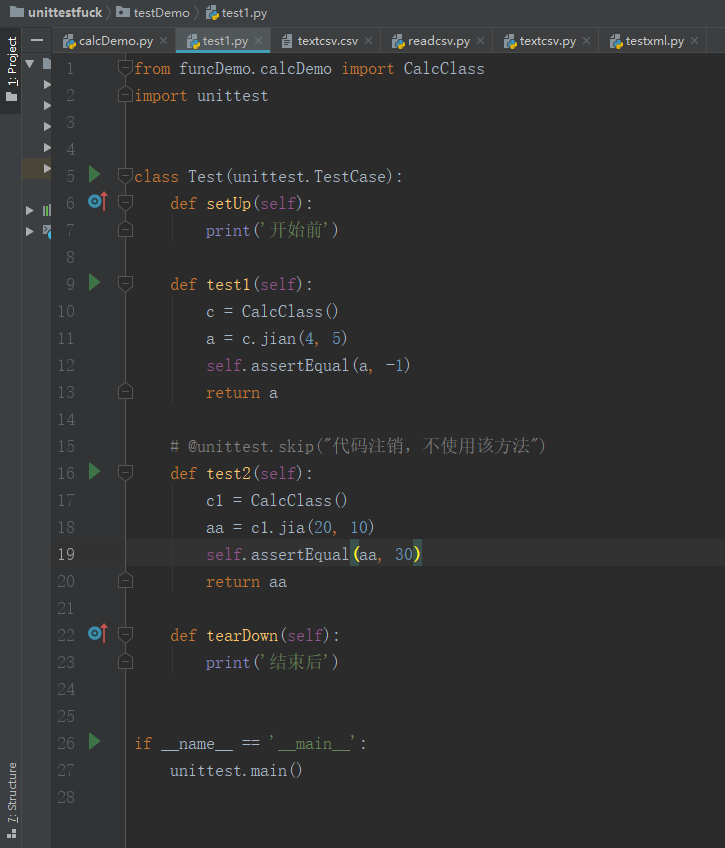Screen dimensions: 725x848
Task: Hide the project panel with minimize dash
Action: click(x=37, y=41)
